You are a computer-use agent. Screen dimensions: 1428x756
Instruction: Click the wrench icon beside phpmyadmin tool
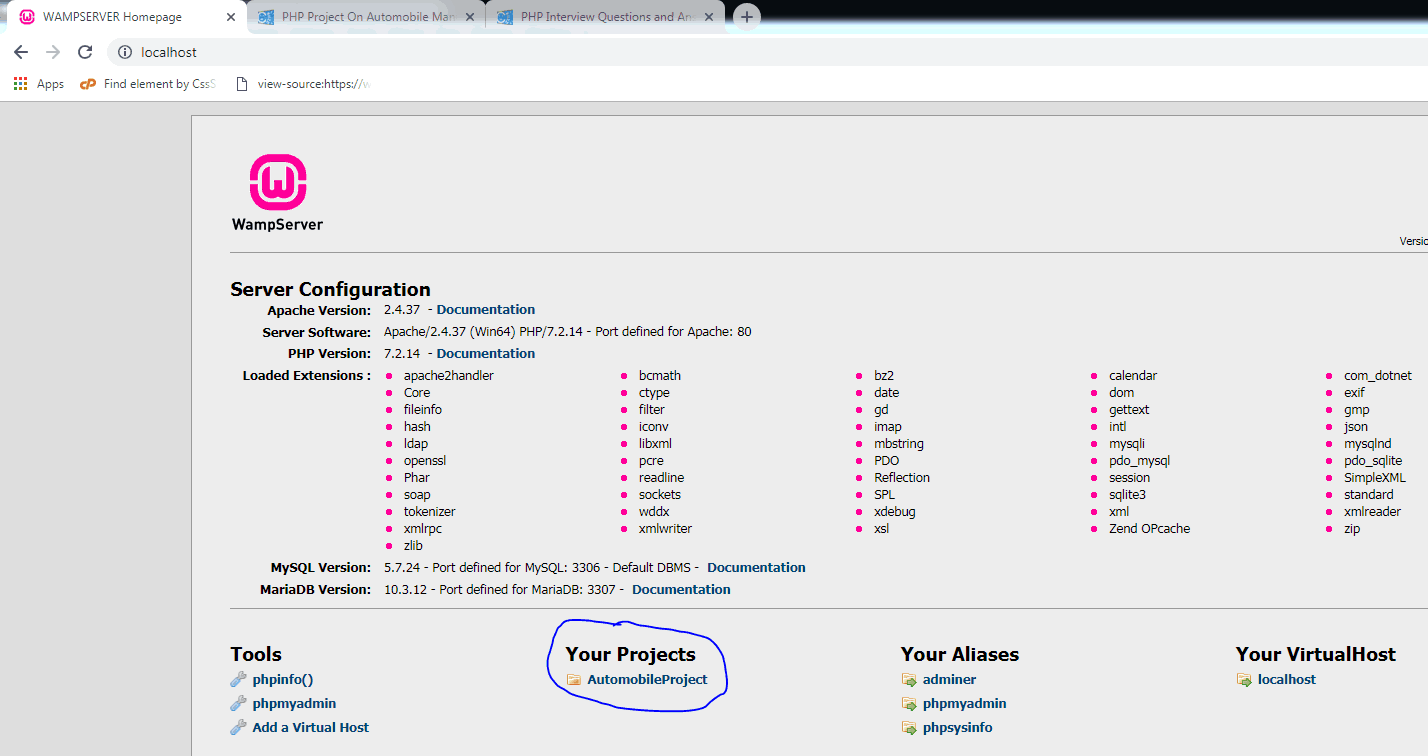pyautogui.click(x=238, y=704)
